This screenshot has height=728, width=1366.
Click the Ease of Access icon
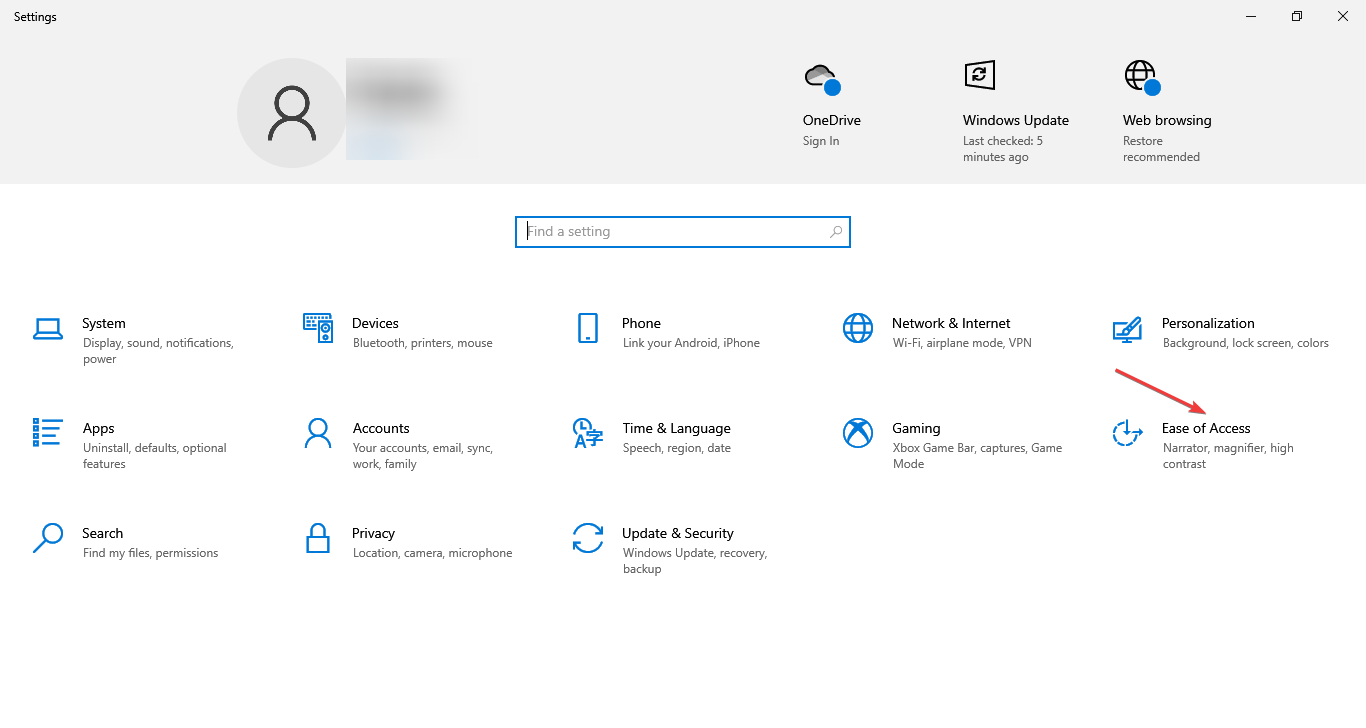coord(1127,433)
